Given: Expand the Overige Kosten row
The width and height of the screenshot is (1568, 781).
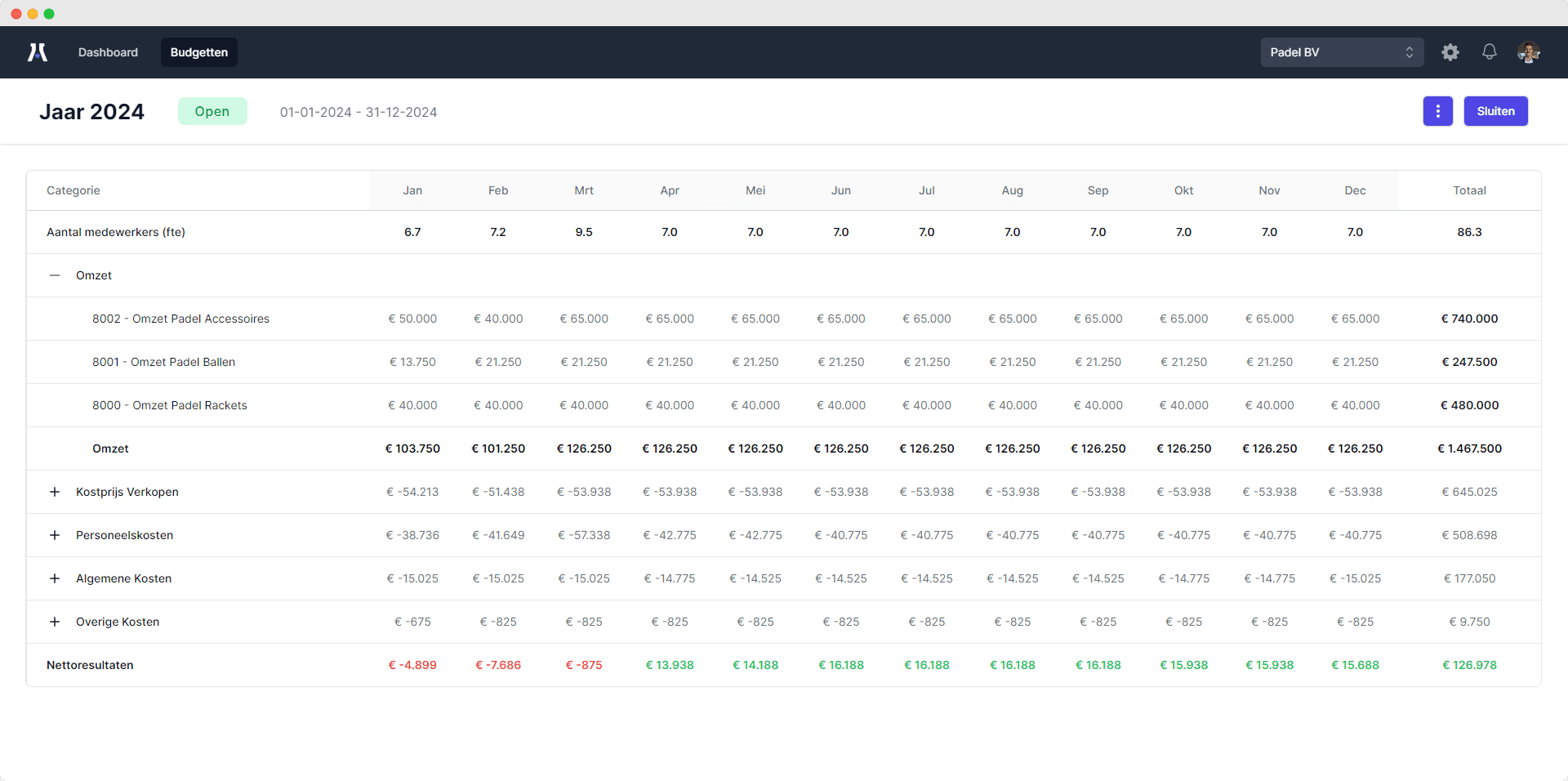Looking at the screenshot, I should pyautogui.click(x=55, y=622).
